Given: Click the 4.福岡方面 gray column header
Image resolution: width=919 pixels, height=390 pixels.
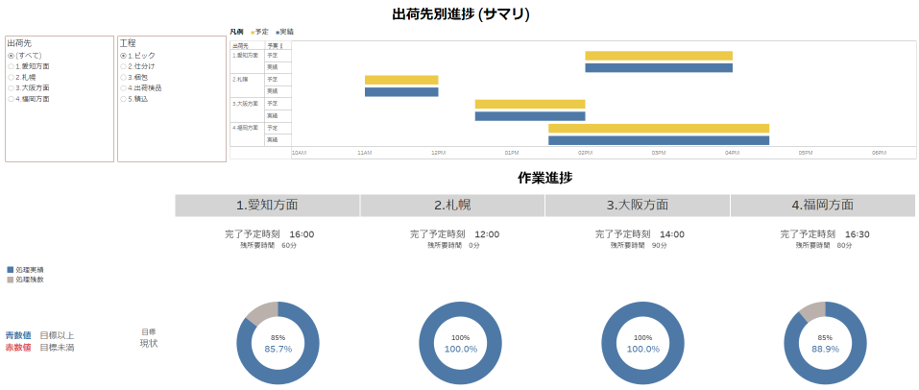Looking at the screenshot, I should (x=823, y=205).
